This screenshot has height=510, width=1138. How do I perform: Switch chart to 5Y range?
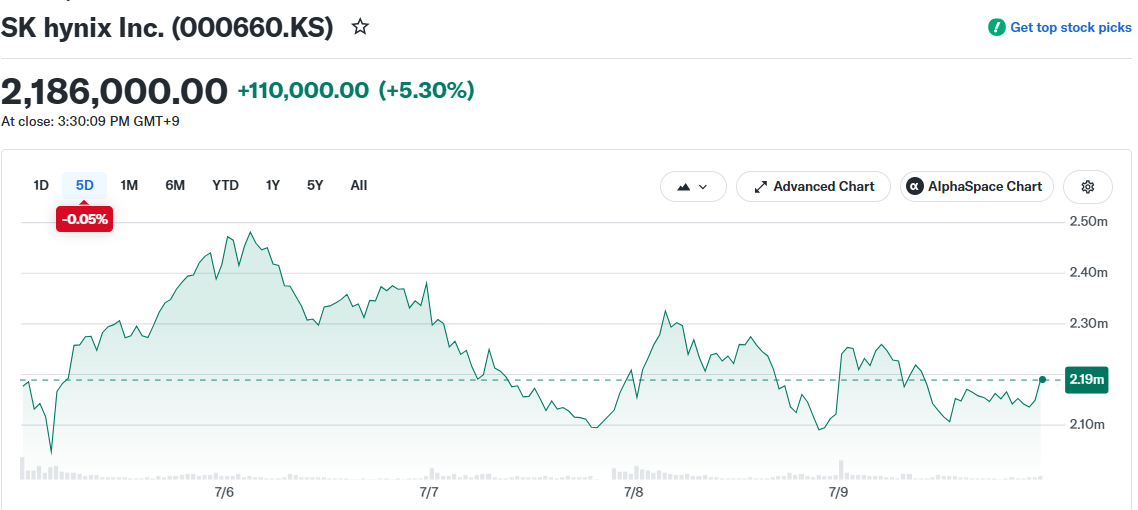[315, 185]
